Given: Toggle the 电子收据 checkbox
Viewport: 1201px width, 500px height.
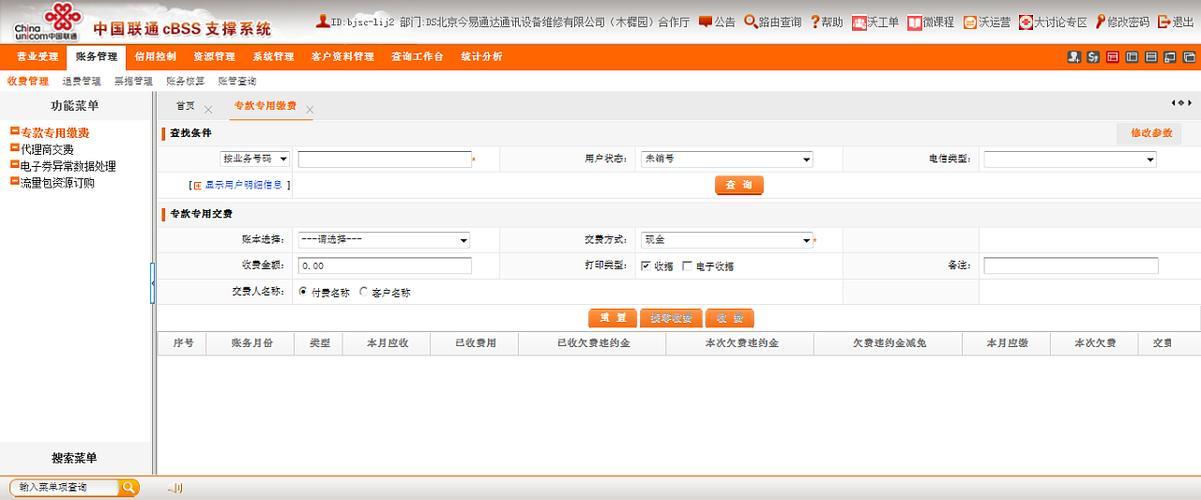Looking at the screenshot, I should point(687,265).
